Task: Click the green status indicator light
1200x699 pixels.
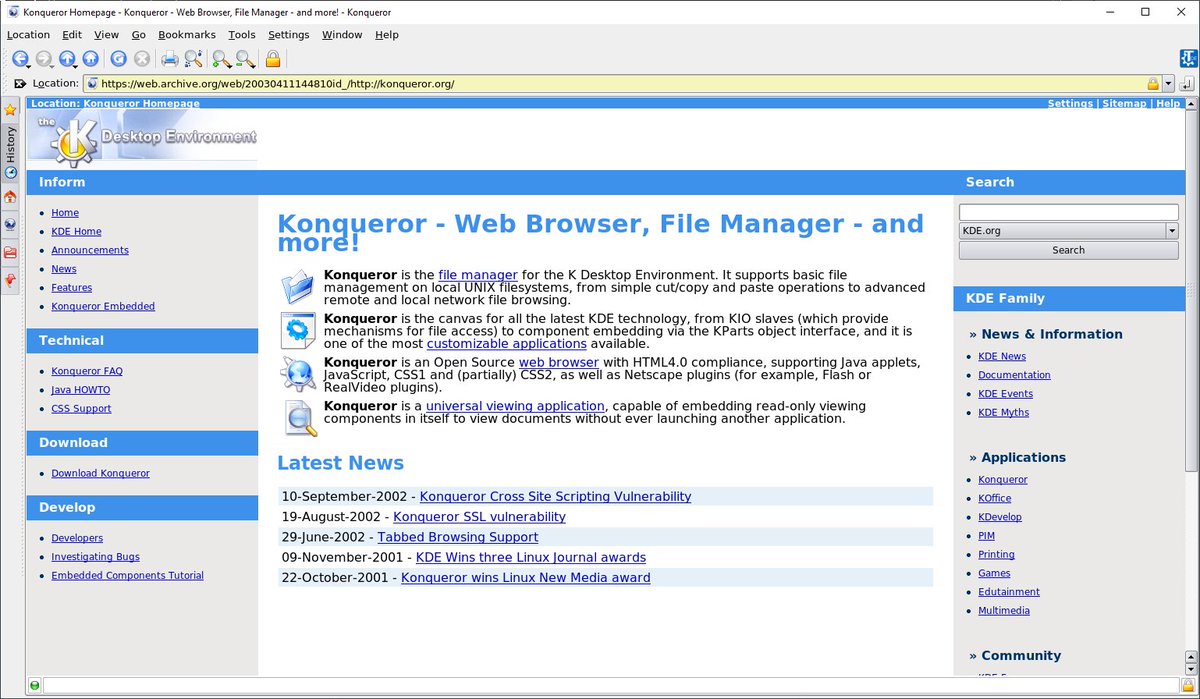Action: tap(34, 686)
